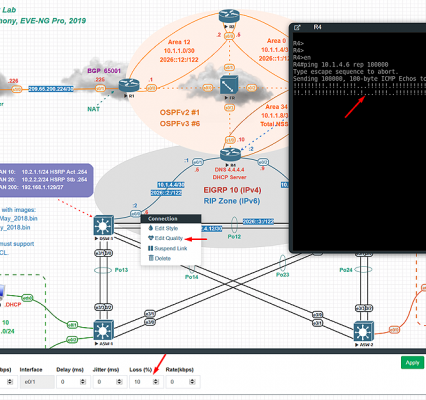The image size is (426, 400).
Task: Click the e0/1 interface label above FR switch
Action: click(229, 68)
